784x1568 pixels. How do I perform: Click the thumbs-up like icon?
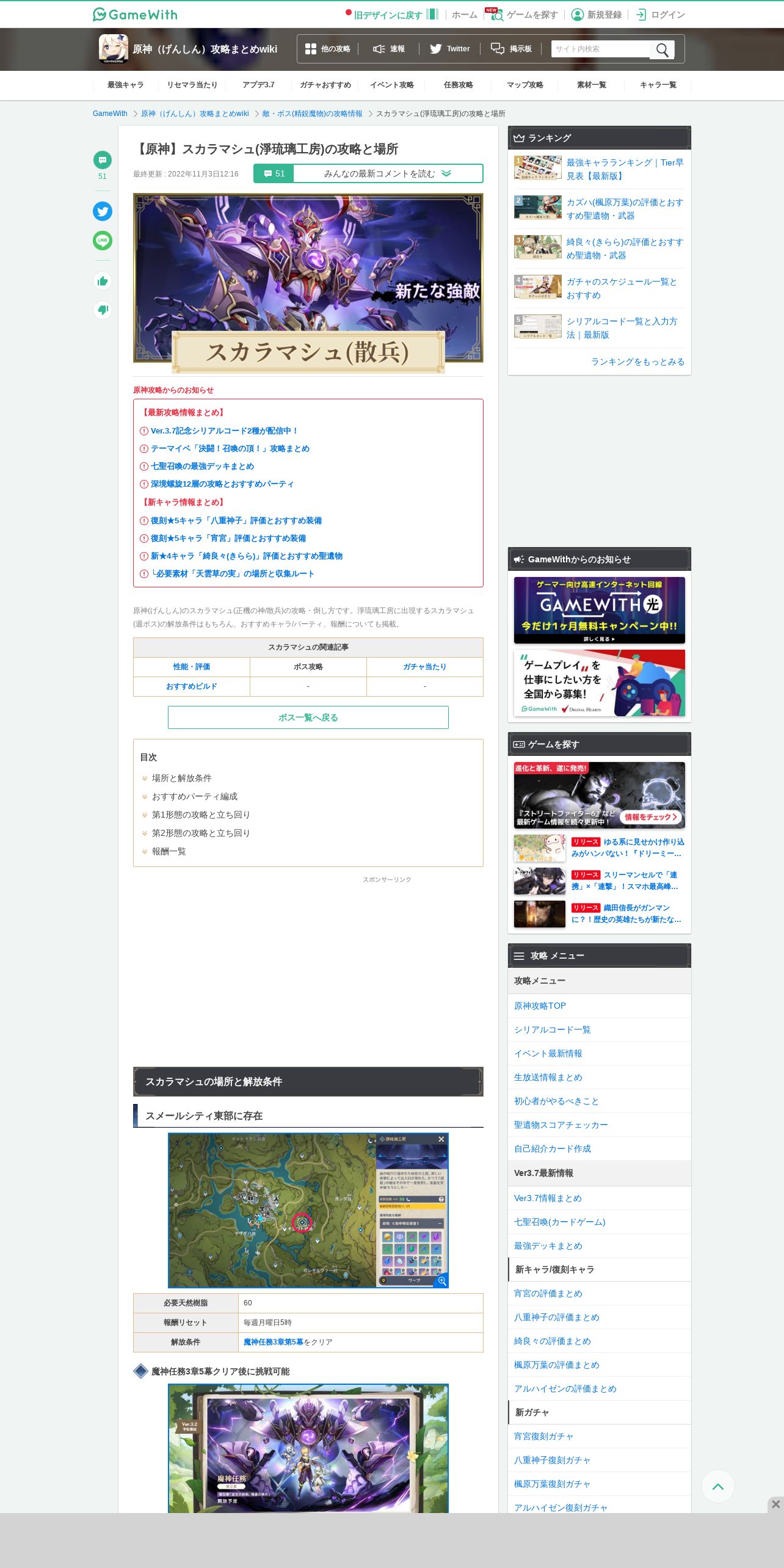(x=103, y=281)
